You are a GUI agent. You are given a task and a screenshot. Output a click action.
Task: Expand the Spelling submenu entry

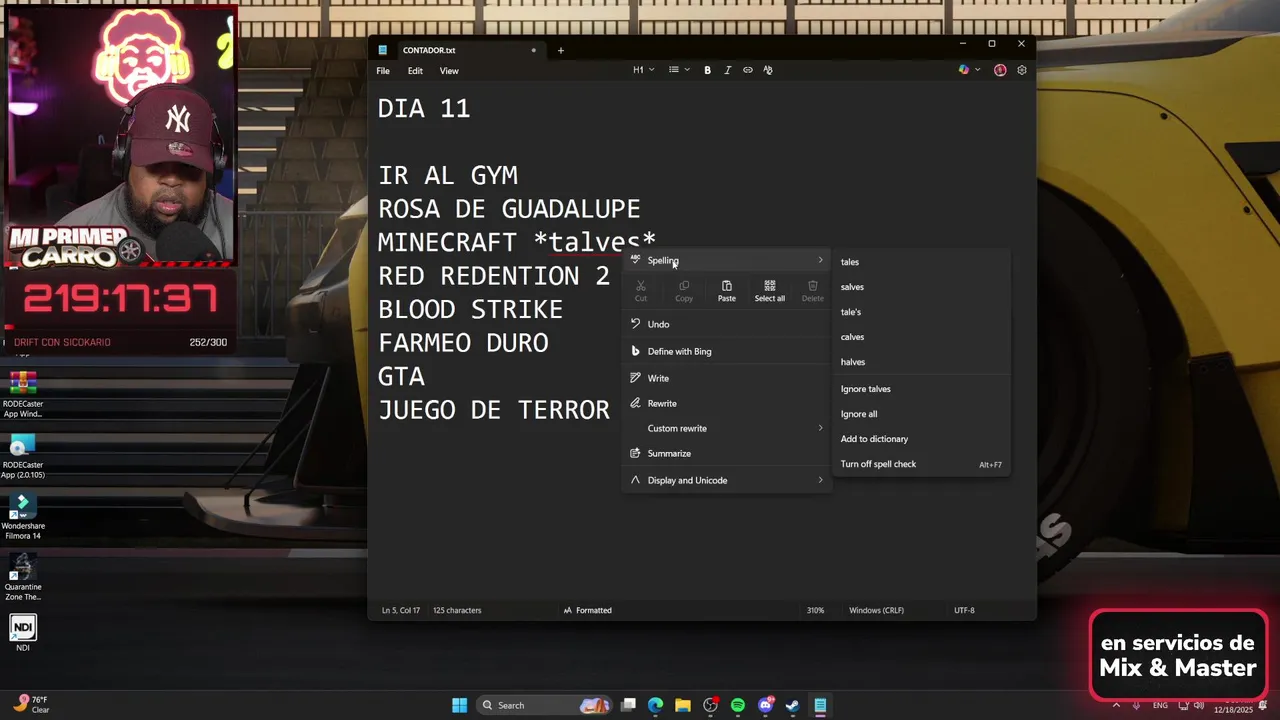click(727, 261)
